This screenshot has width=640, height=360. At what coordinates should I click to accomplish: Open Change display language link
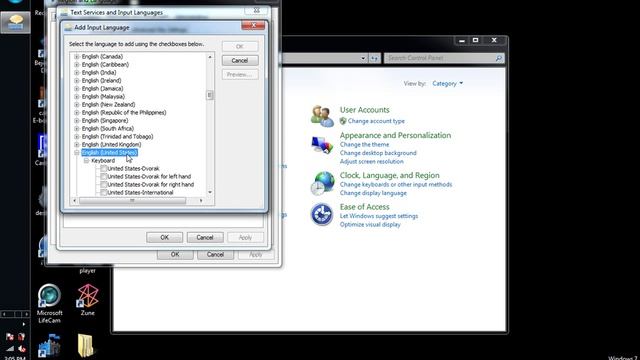(373, 193)
